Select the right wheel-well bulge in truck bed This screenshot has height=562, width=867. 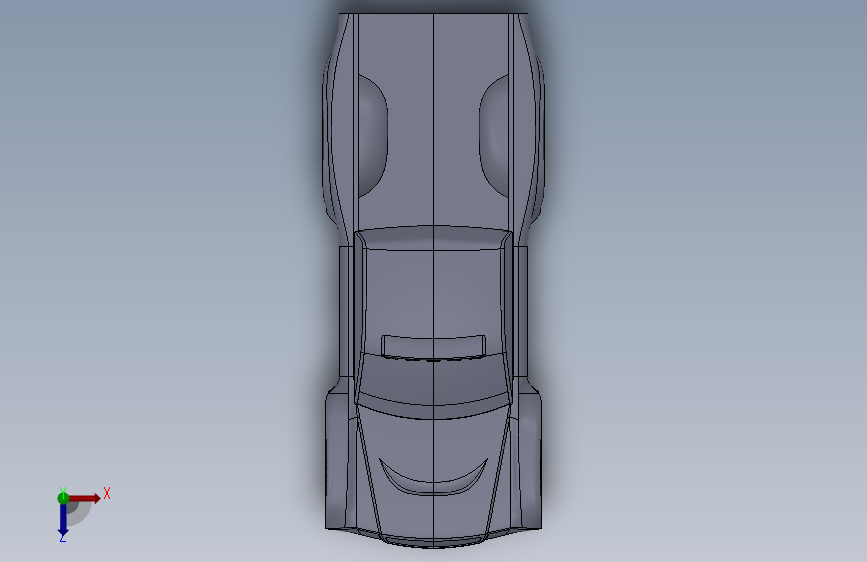494,137
